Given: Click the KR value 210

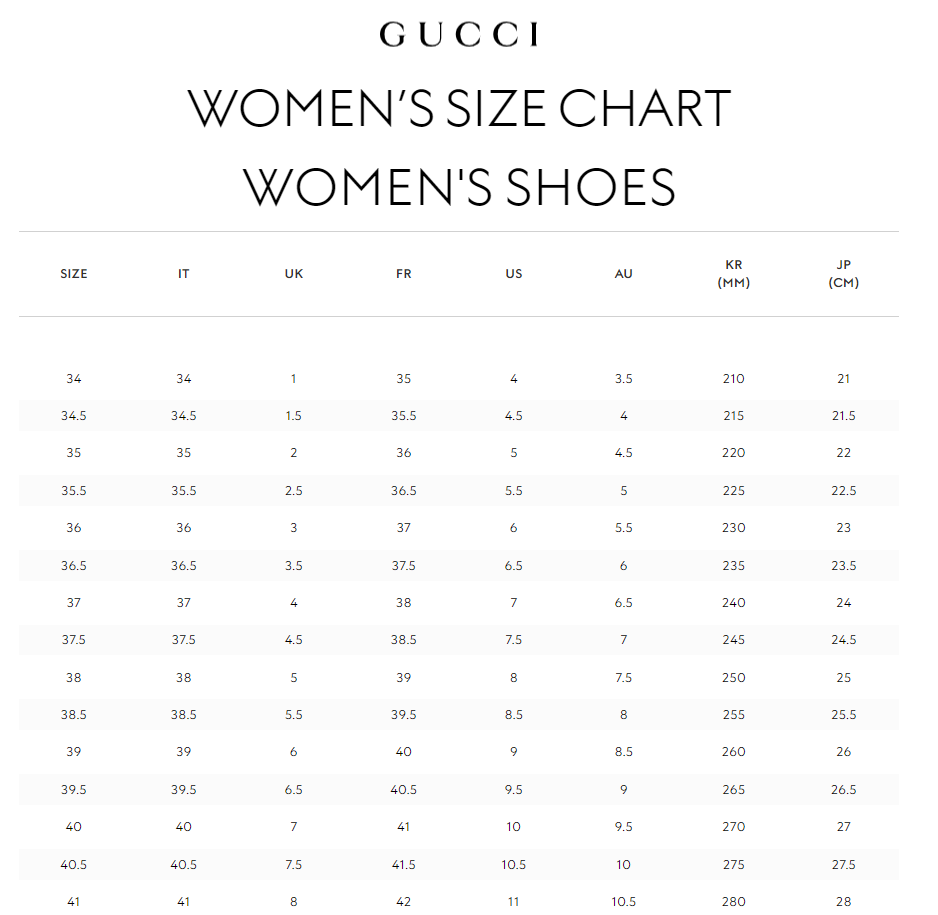Looking at the screenshot, I should coord(734,379).
